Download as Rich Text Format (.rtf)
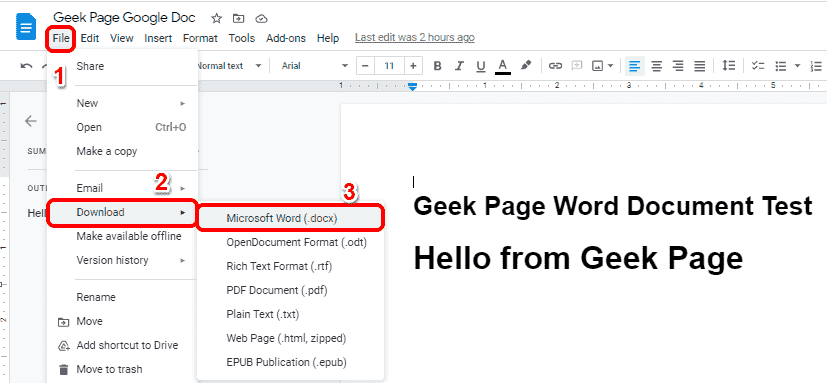Image resolution: width=827 pixels, height=383 pixels. tap(291, 266)
